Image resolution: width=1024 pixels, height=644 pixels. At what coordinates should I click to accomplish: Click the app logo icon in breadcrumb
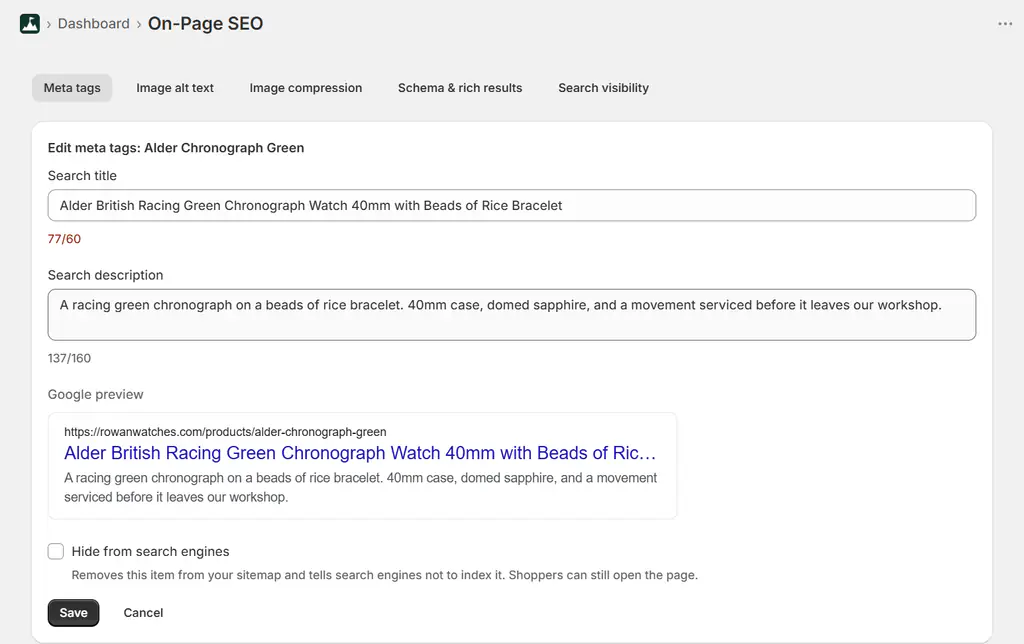pos(29,24)
